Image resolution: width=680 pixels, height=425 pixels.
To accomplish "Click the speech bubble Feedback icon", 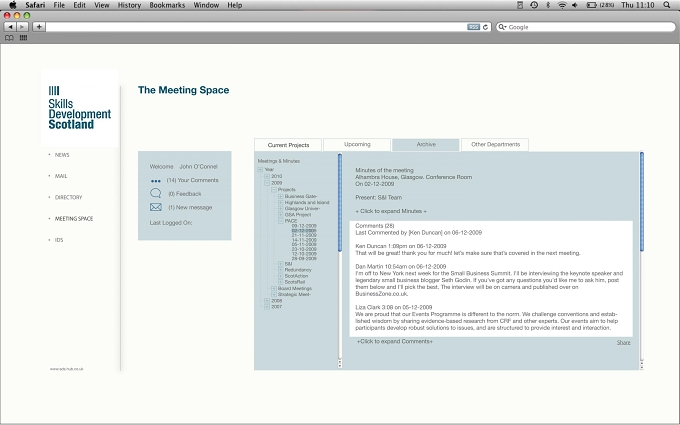I will pos(156,193).
